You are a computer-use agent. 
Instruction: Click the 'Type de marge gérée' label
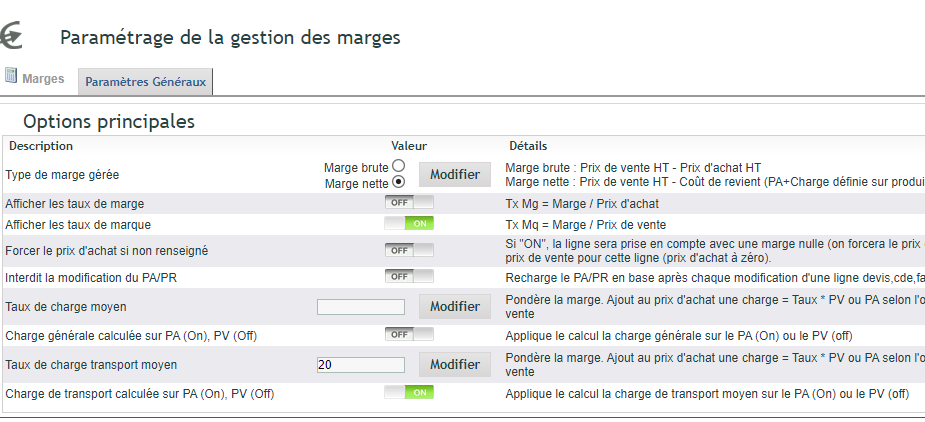[x=62, y=175]
